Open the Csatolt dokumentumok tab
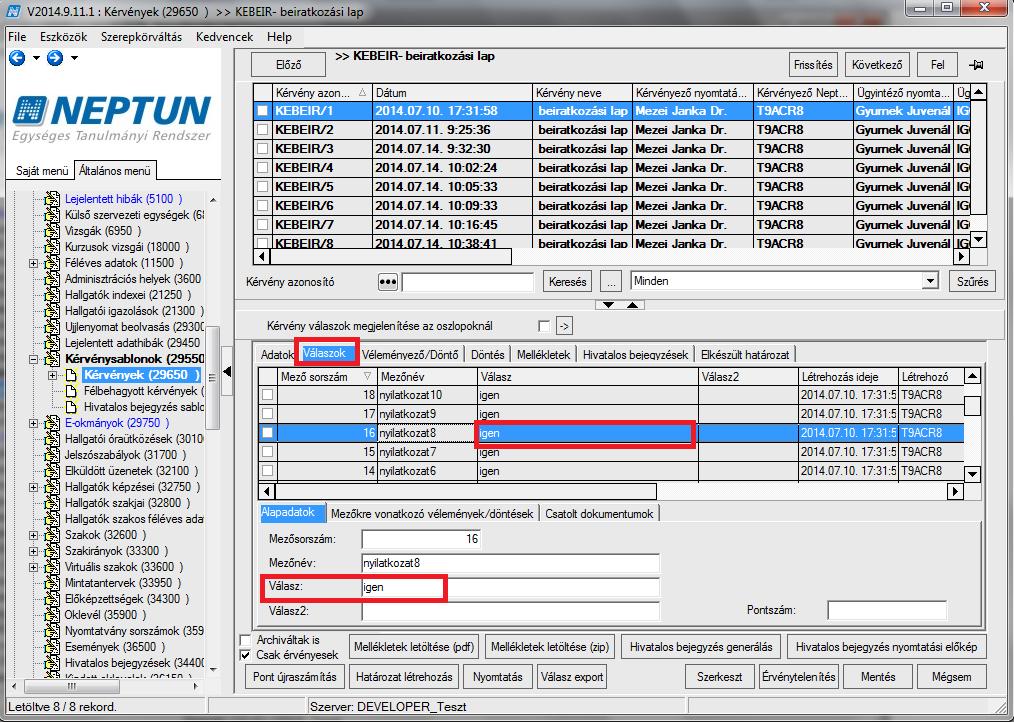Screen dimensions: 1014x723 (599, 514)
